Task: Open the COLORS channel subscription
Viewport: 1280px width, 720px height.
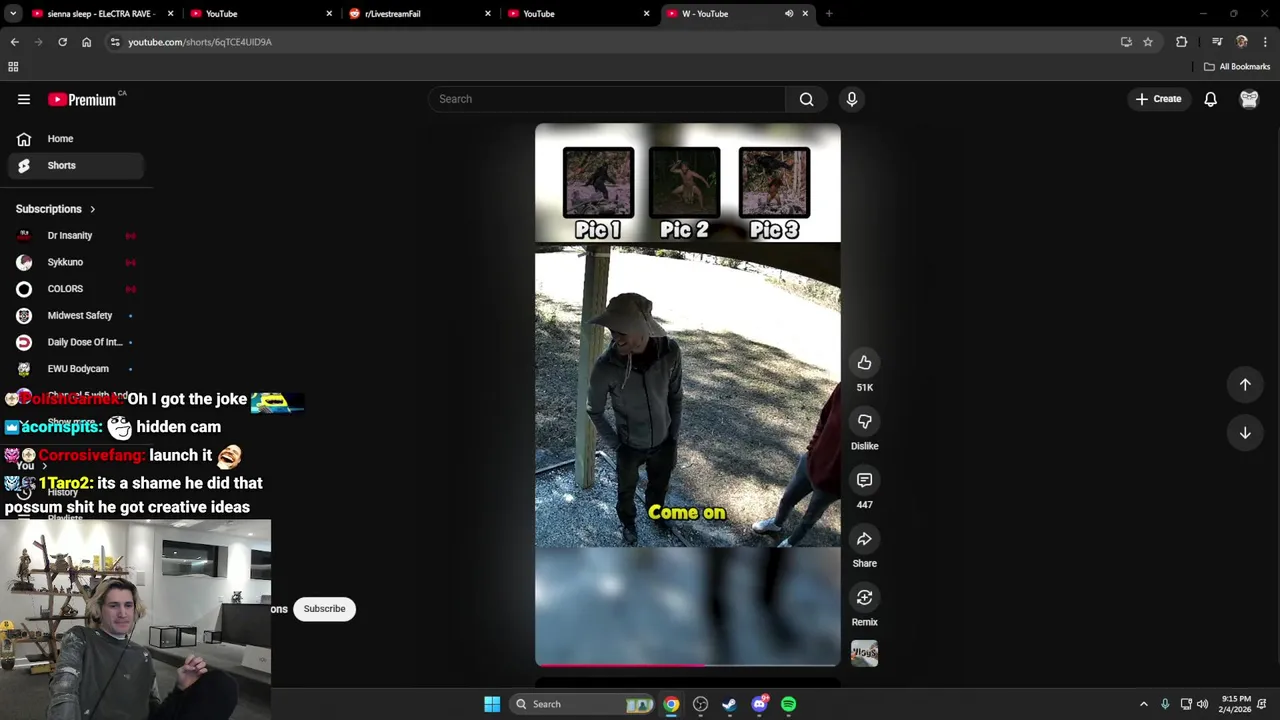Action: (x=76, y=289)
